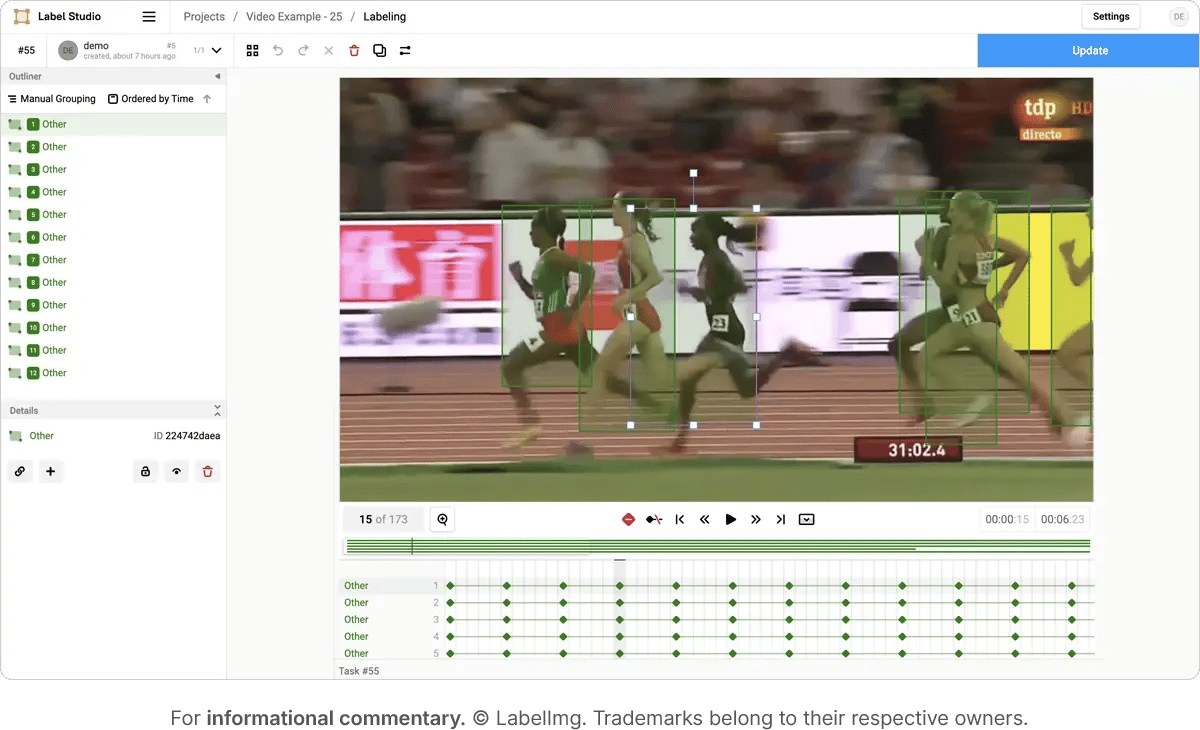Open the regions grid view
Image resolution: width=1200 pixels, height=730 pixels.
click(252, 50)
